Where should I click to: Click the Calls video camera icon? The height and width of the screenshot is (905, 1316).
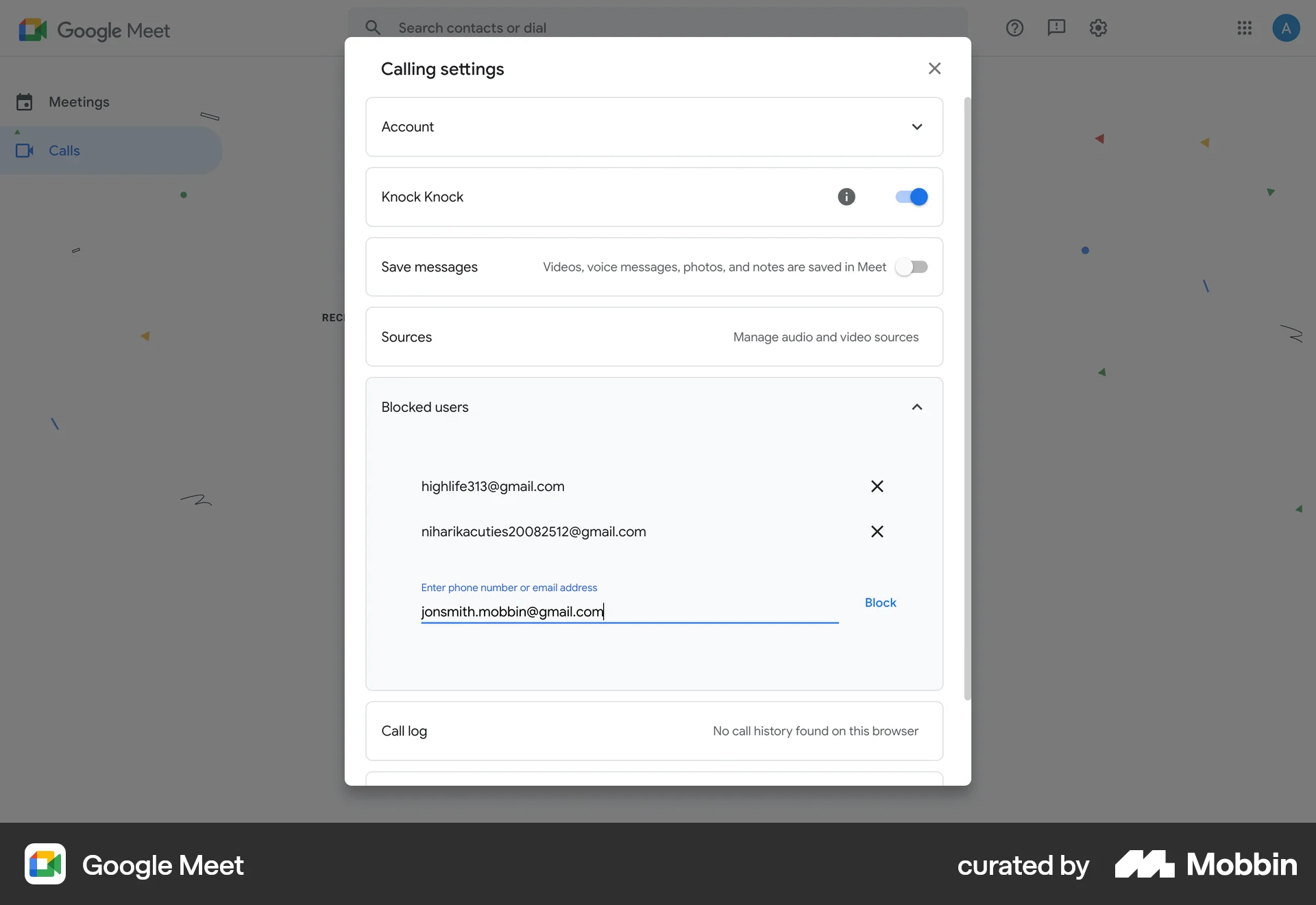pos(25,150)
